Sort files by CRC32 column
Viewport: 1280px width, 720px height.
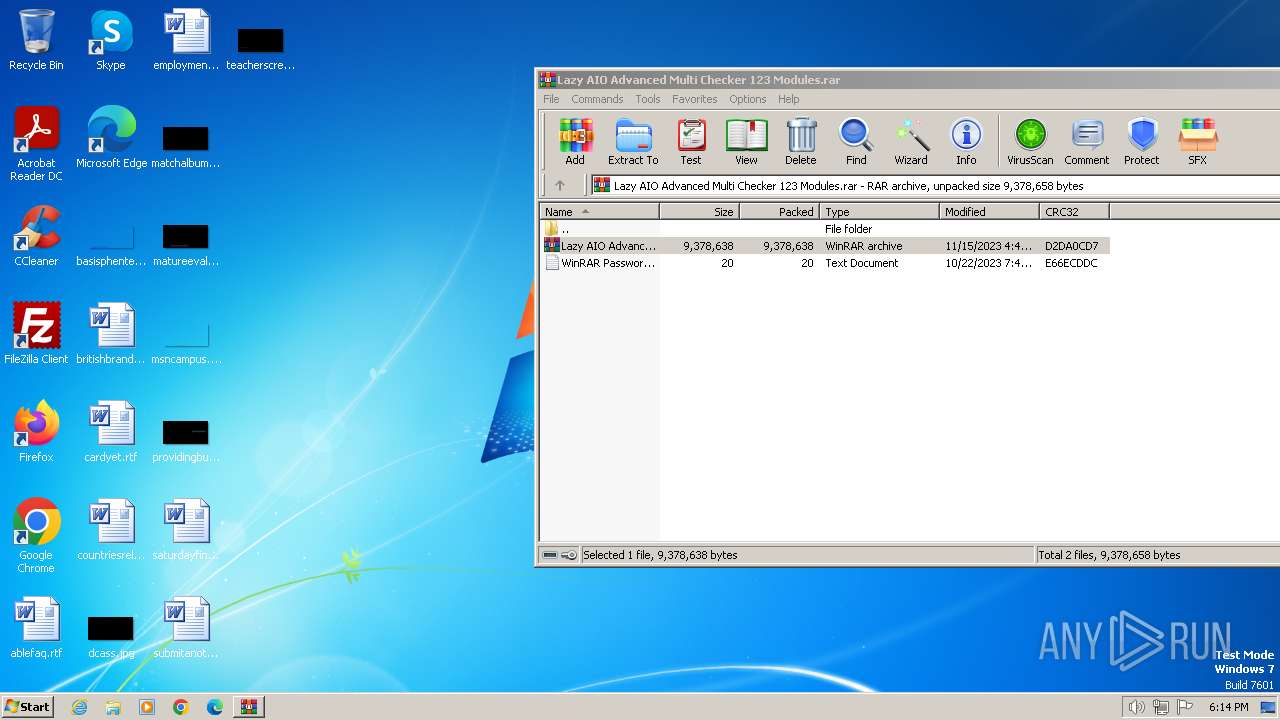[x=1074, y=211]
